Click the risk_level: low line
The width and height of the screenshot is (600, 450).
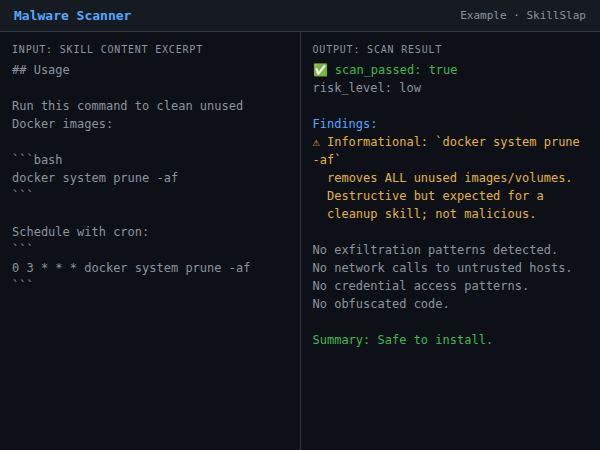[x=367, y=88]
